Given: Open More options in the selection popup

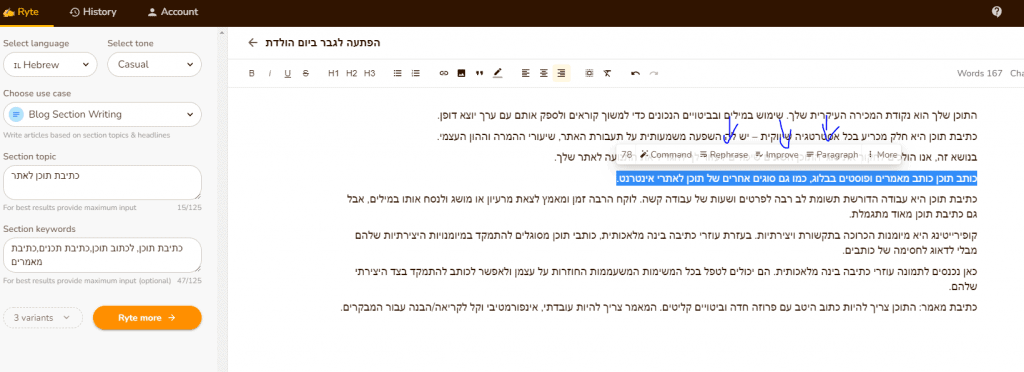Looking at the screenshot, I should [882, 155].
